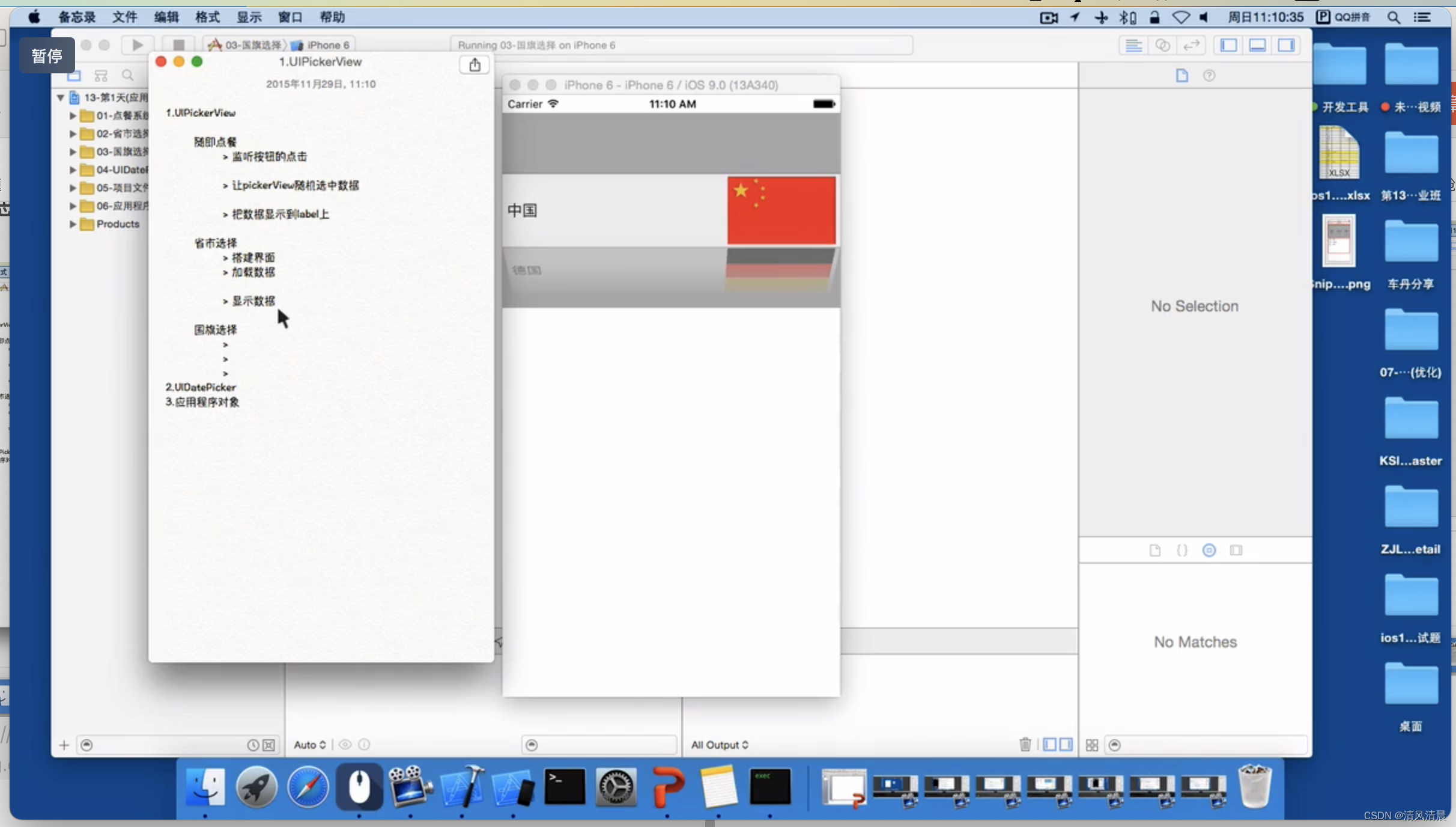Open the Object library icon
The width and height of the screenshot is (1456, 827).
pos(1209,550)
